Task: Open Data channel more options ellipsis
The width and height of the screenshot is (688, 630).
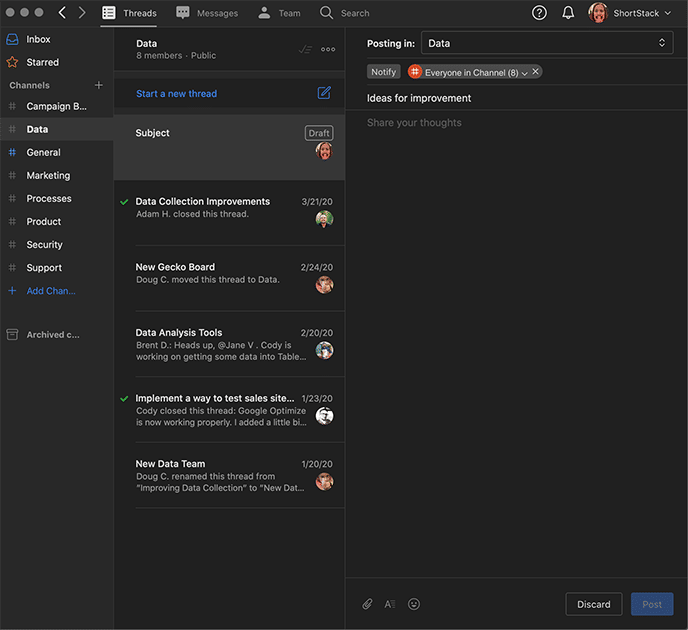Action: [328, 49]
